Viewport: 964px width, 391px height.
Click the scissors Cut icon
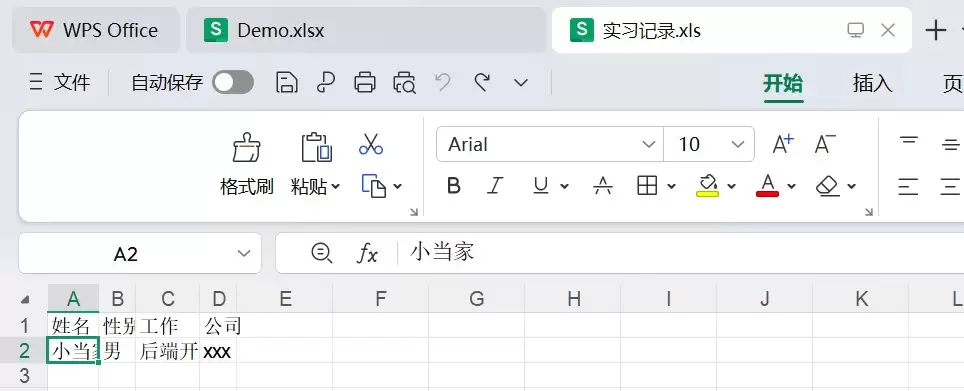[371, 144]
